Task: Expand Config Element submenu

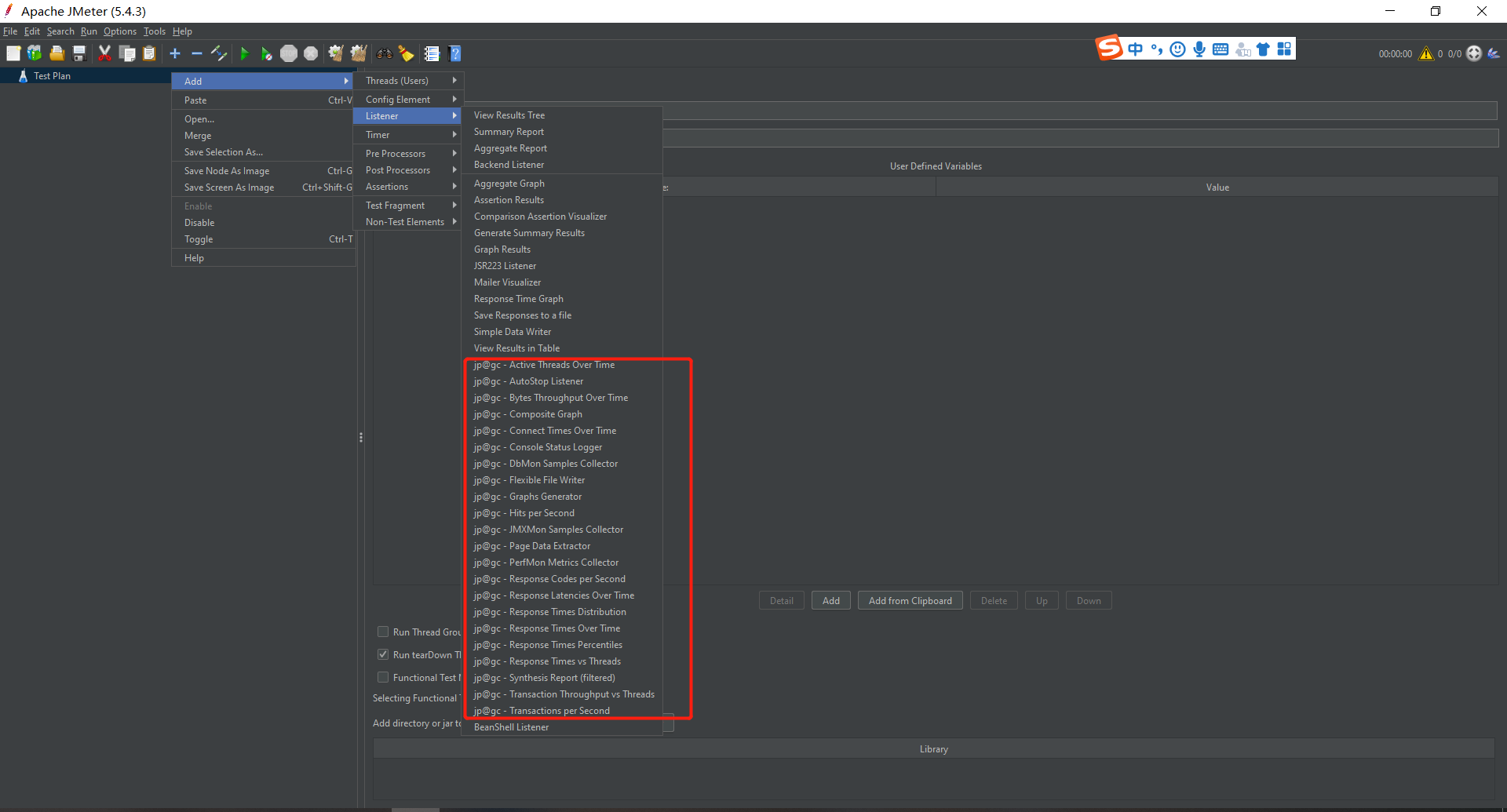Action: pos(409,99)
